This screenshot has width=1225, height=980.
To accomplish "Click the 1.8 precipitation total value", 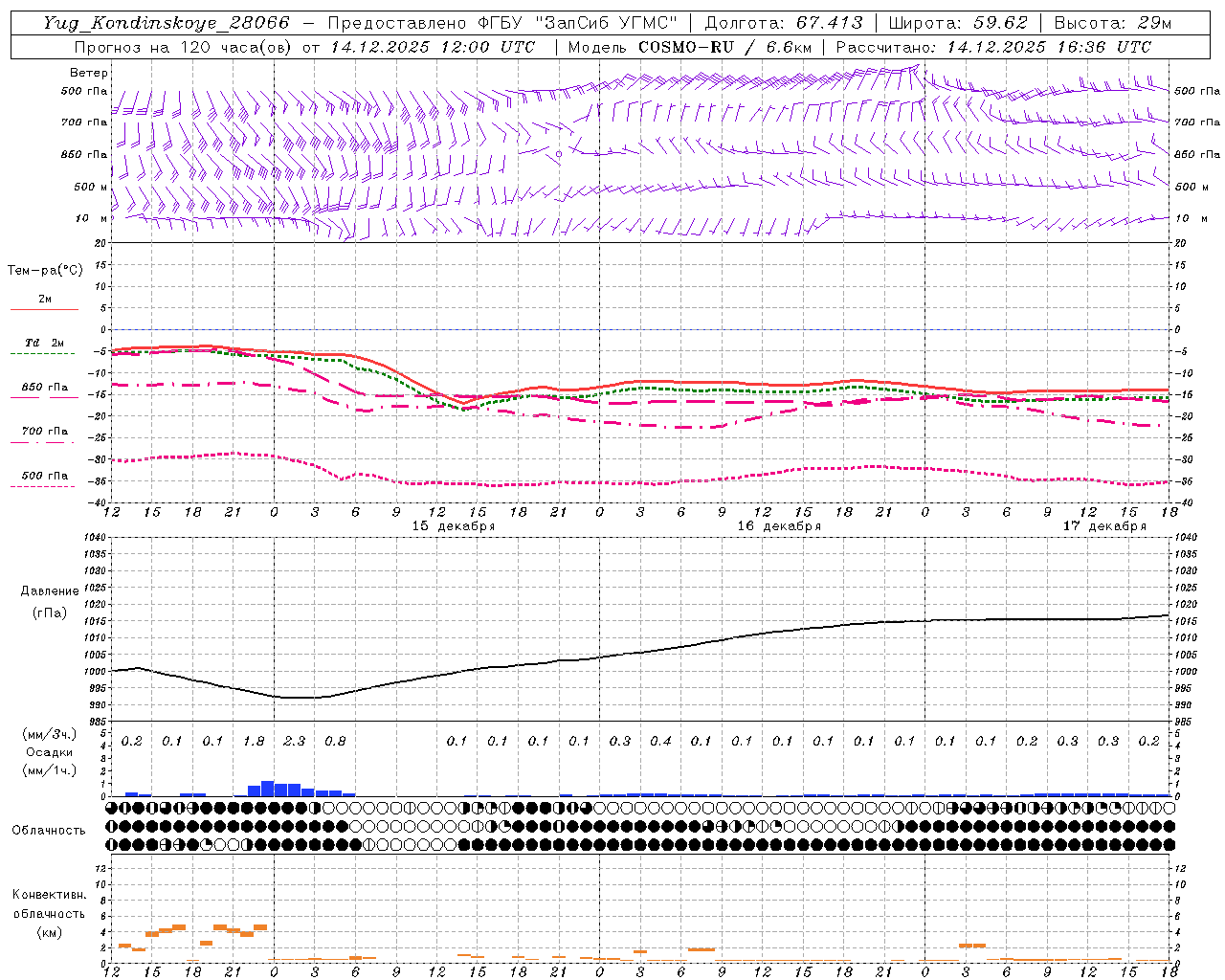I will click(254, 741).
